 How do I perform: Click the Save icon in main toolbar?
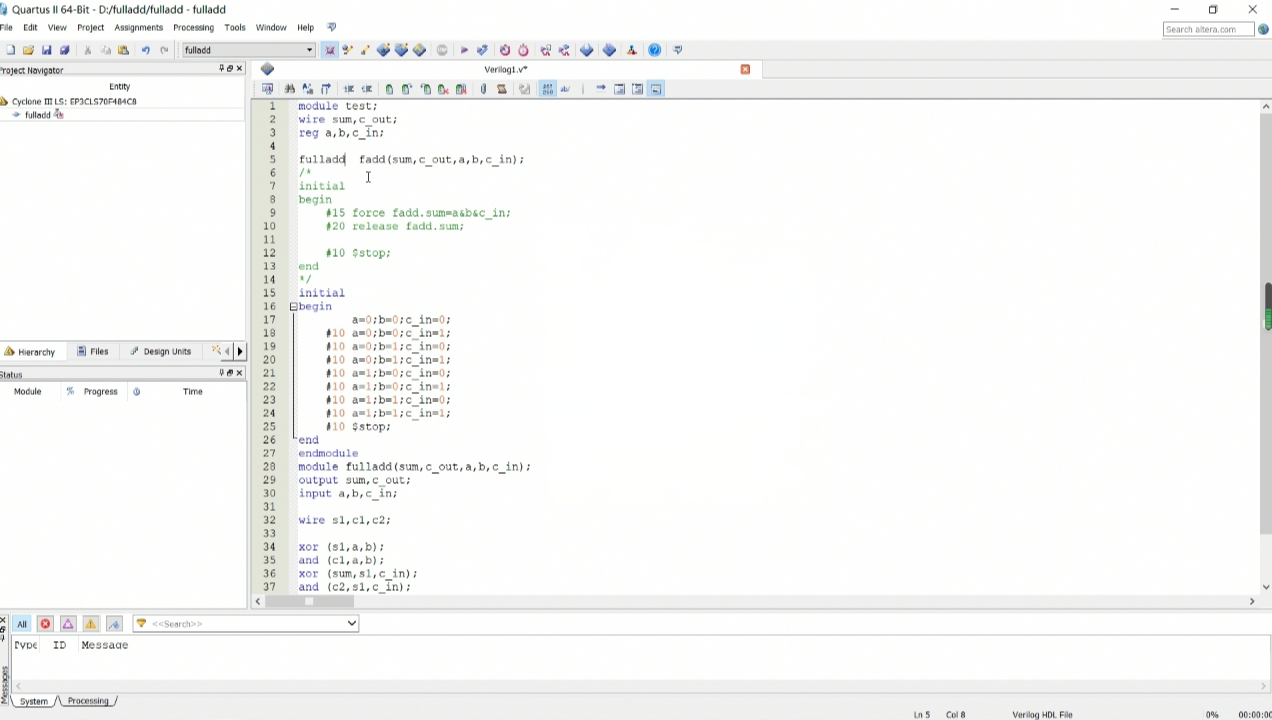click(46, 50)
